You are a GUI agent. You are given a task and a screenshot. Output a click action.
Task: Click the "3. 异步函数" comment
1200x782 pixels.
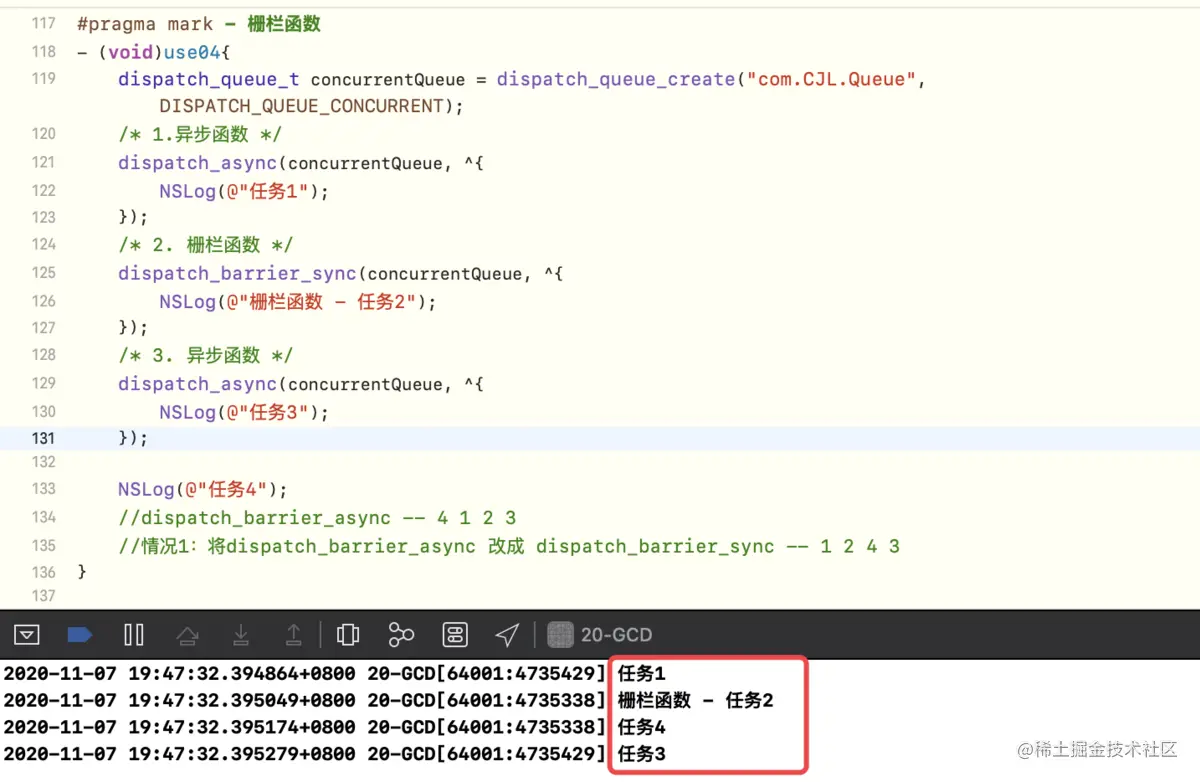click(205, 355)
